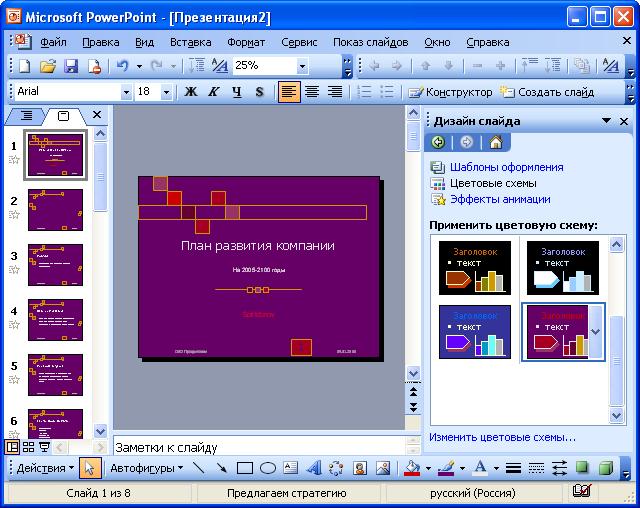The width and height of the screenshot is (640, 508).
Task: Click the Конструктор button
Action: [x=451, y=92]
